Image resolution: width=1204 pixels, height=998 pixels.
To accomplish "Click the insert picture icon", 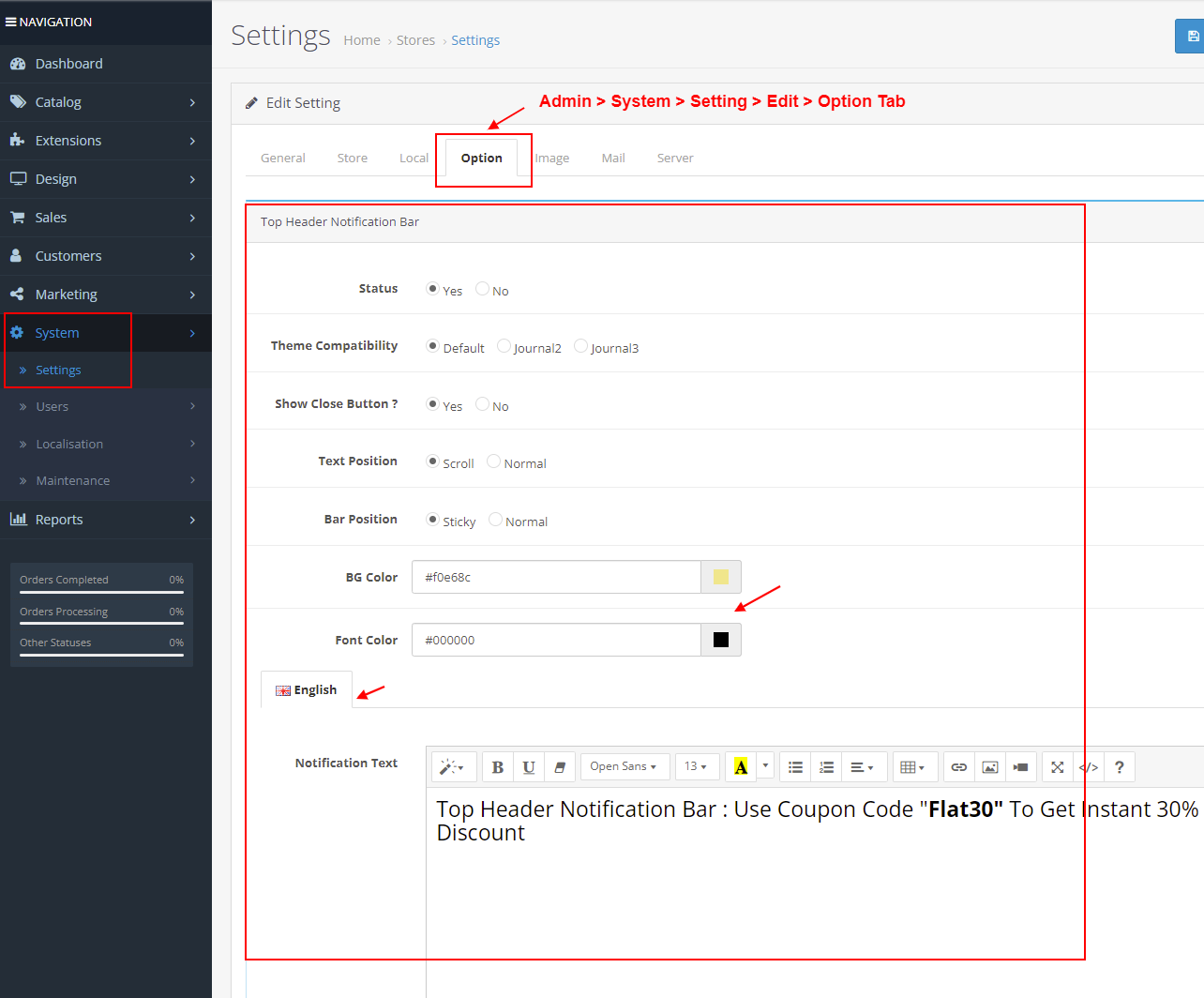I will (990, 767).
